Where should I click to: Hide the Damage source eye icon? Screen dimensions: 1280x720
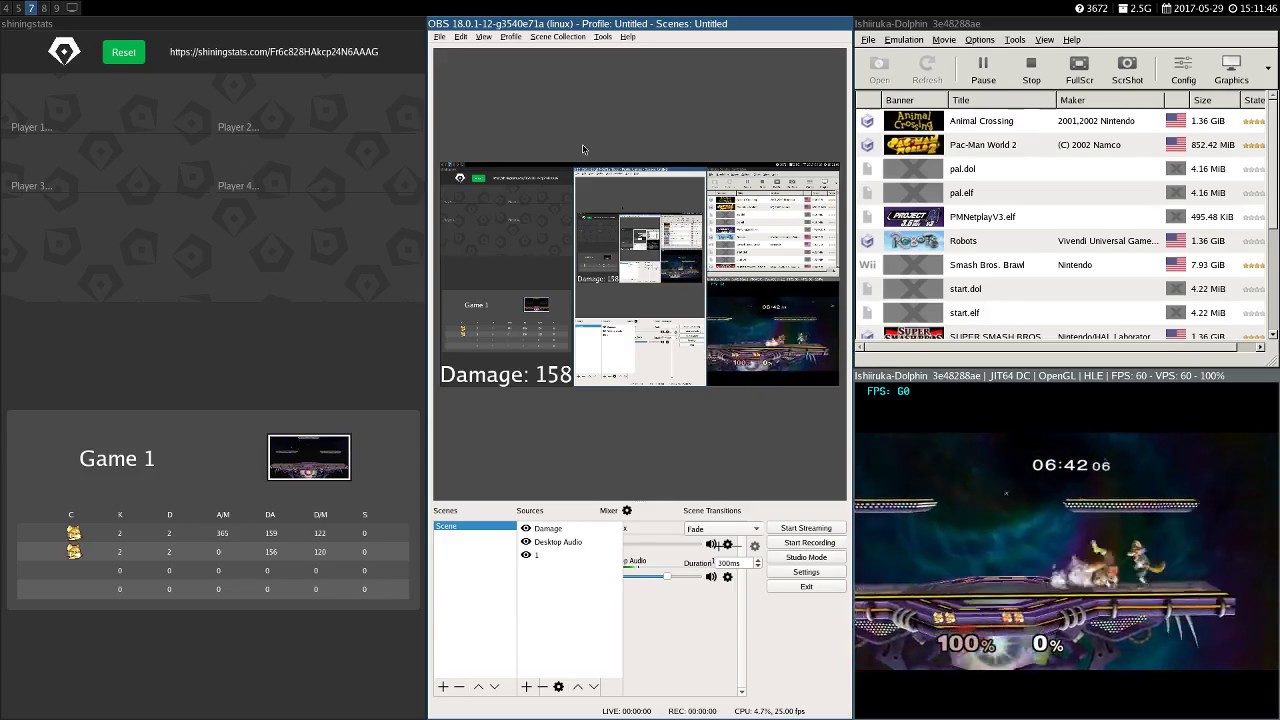coord(526,528)
